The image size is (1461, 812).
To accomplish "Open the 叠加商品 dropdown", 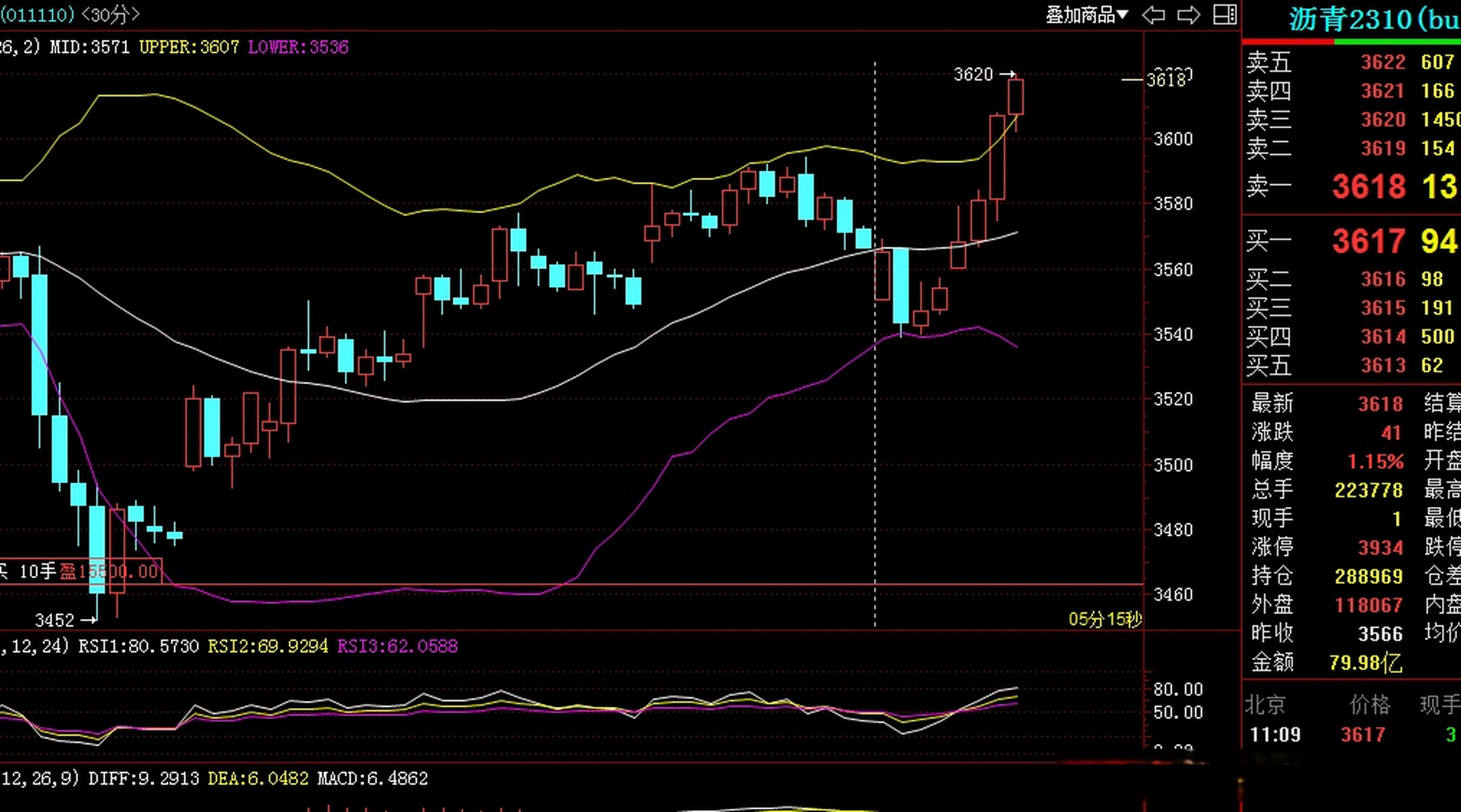I will coord(1087,15).
